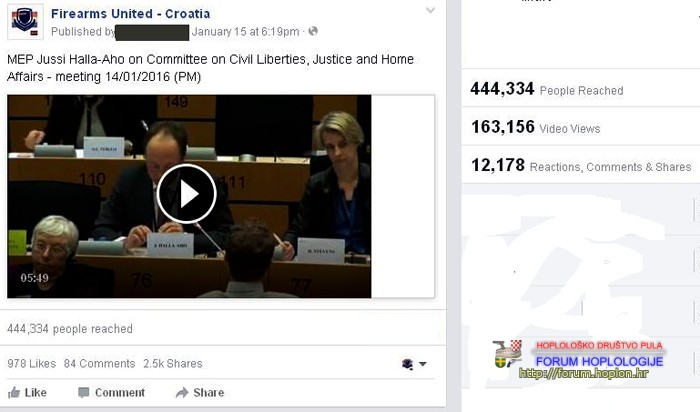The height and width of the screenshot is (412, 700).
Task: Open the forum.hoplon.hr link
Action: tap(583, 373)
